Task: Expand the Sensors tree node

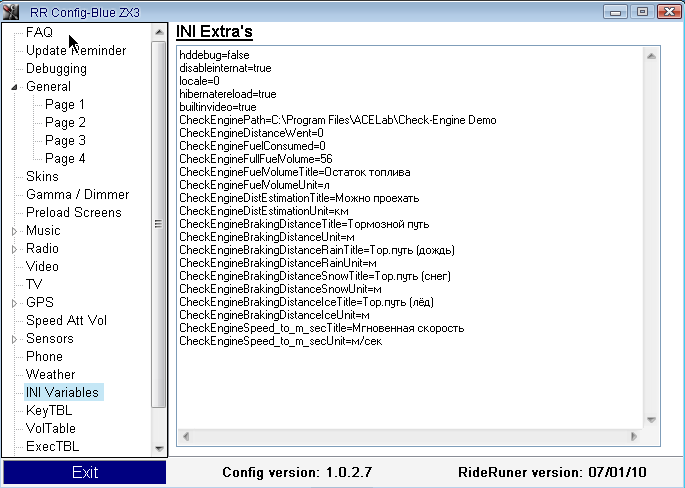Action: tap(15, 339)
